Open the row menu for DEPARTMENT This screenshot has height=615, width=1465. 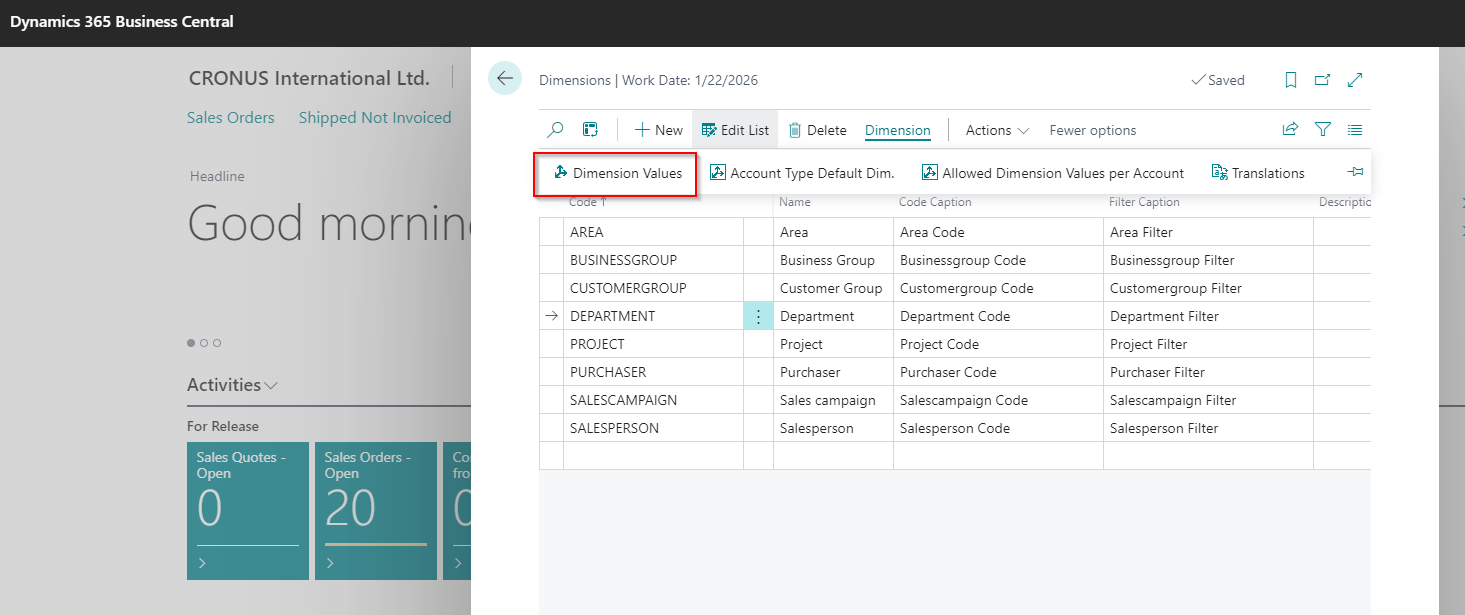click(x=758, y=316)
